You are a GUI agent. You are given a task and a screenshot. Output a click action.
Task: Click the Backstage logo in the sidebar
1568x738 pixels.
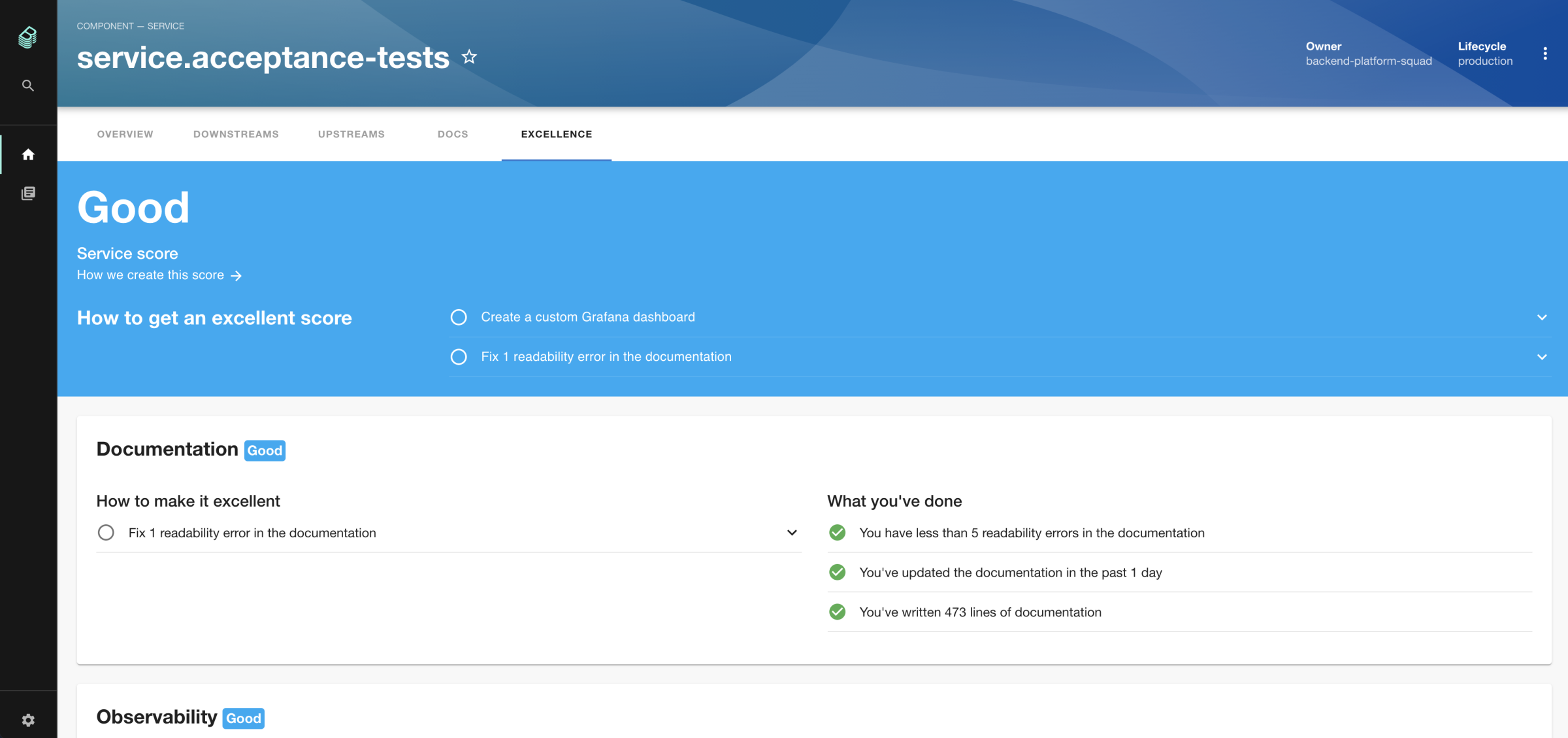click(27, 37)
